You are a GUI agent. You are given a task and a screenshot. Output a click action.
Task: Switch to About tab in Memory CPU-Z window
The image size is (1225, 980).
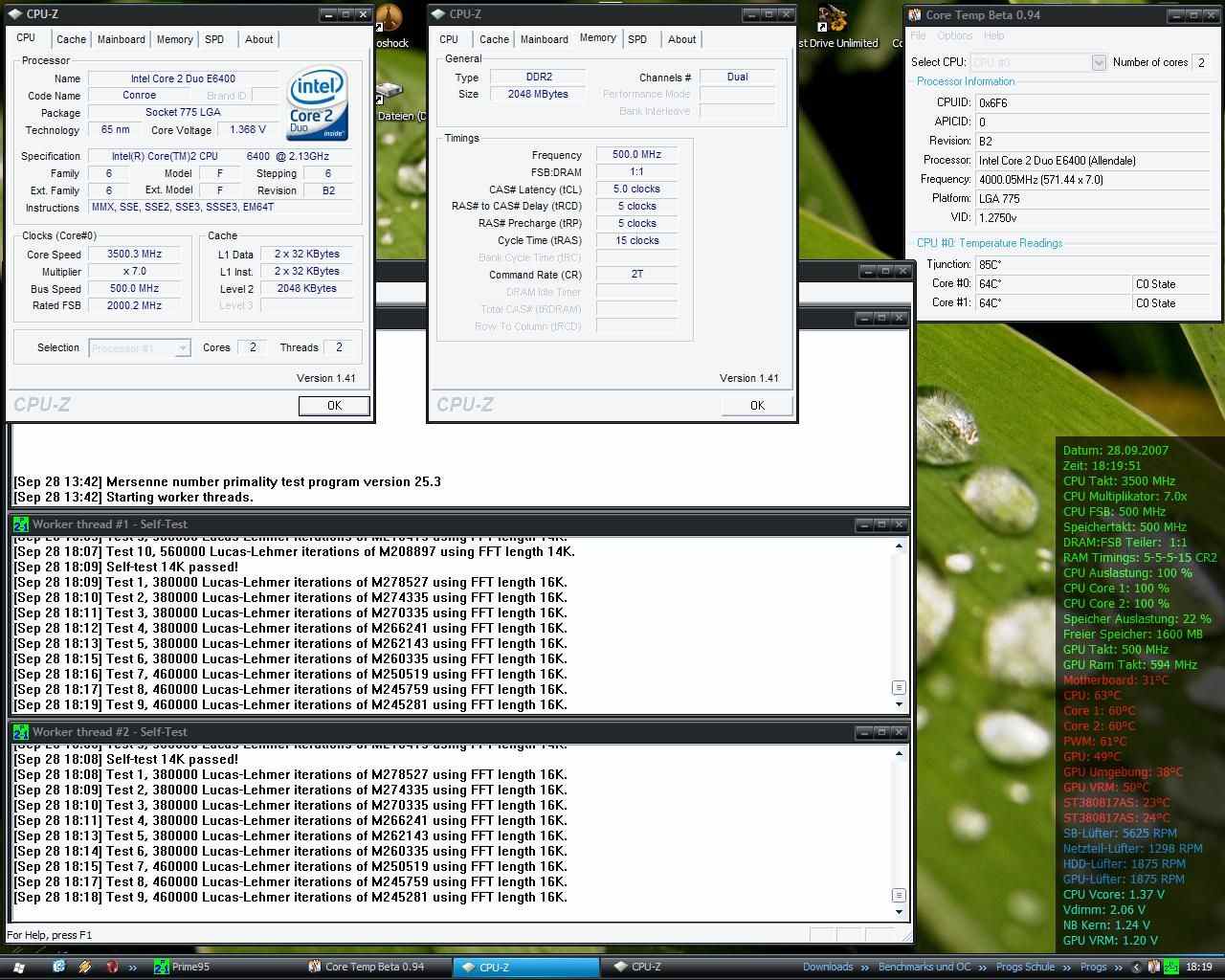click(x=681, y=39)
